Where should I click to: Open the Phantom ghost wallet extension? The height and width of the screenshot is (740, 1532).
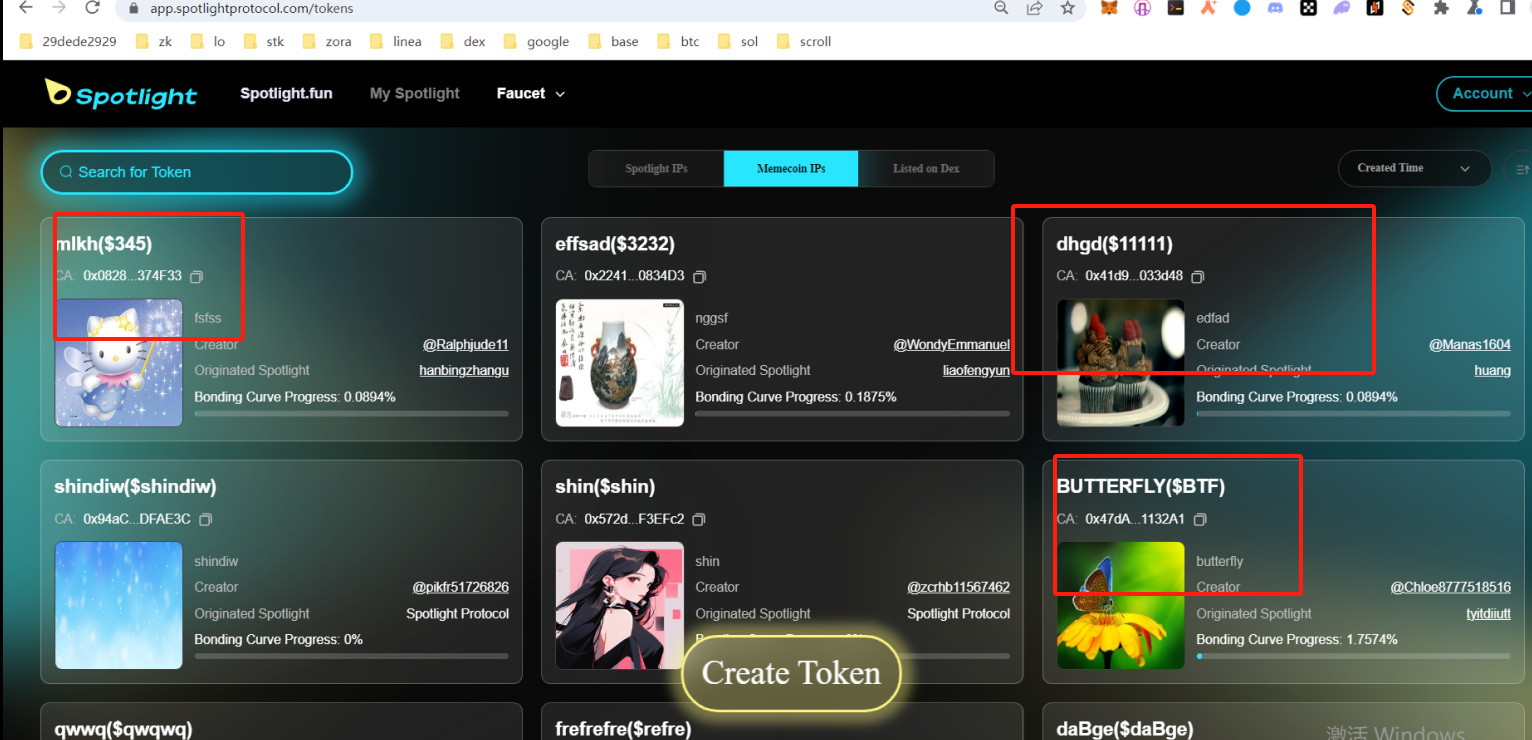click(x=1342, y=8)
